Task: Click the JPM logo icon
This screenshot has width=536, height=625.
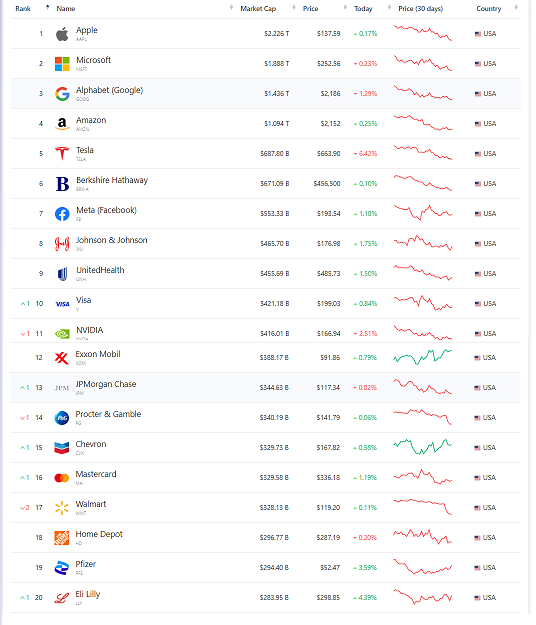Action: [x=61, y=388]
